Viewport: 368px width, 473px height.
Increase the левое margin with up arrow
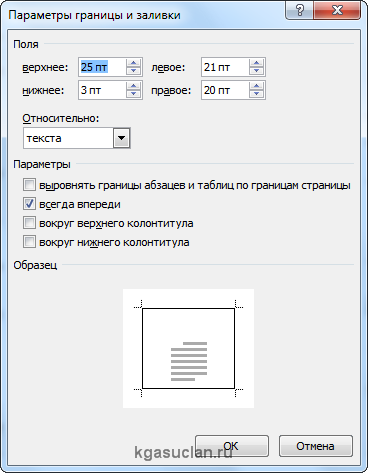(256, 63)
